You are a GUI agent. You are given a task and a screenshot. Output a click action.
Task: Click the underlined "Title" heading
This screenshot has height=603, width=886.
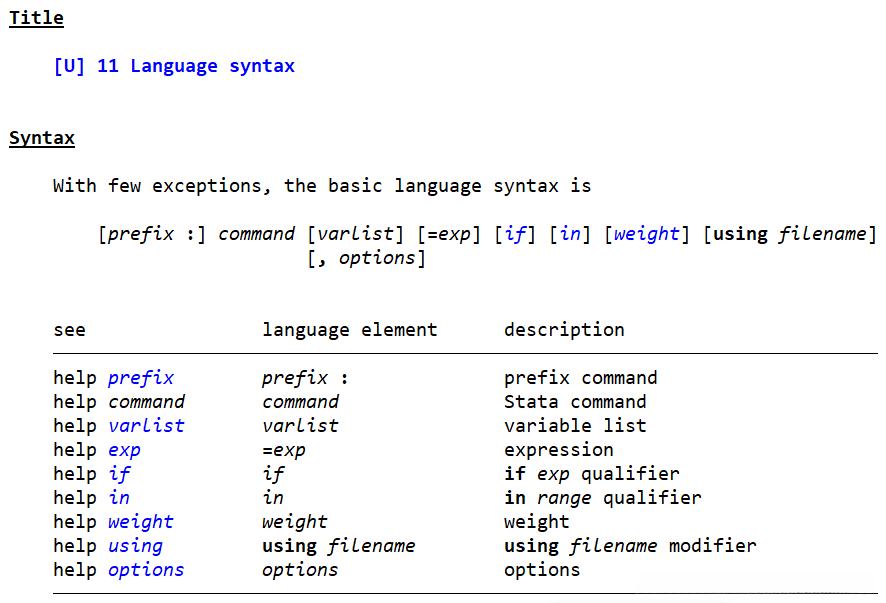36,18
